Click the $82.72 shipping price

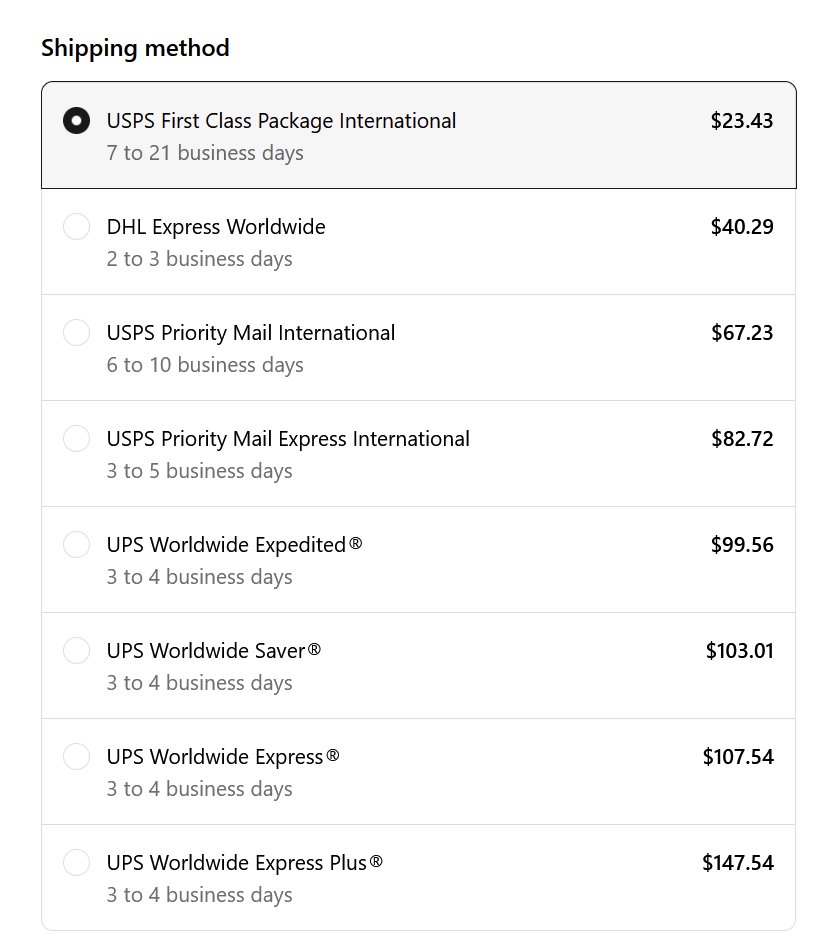tap(742, 438)
